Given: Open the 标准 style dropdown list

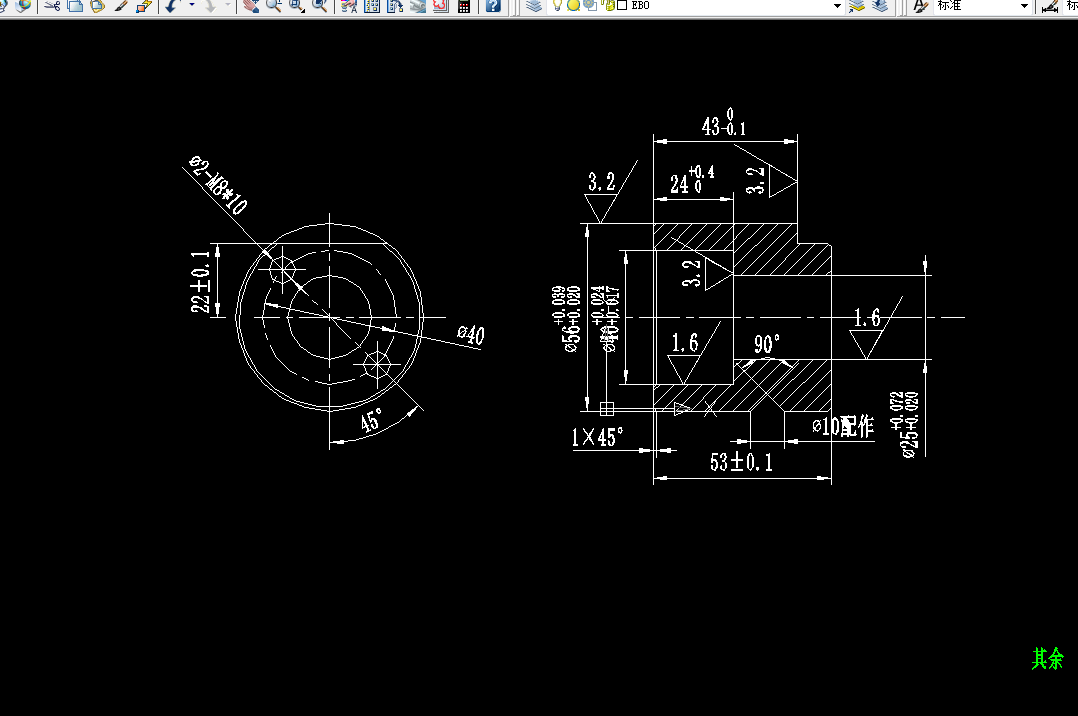Looking at the screenshot, I should tap(1025, 7).
